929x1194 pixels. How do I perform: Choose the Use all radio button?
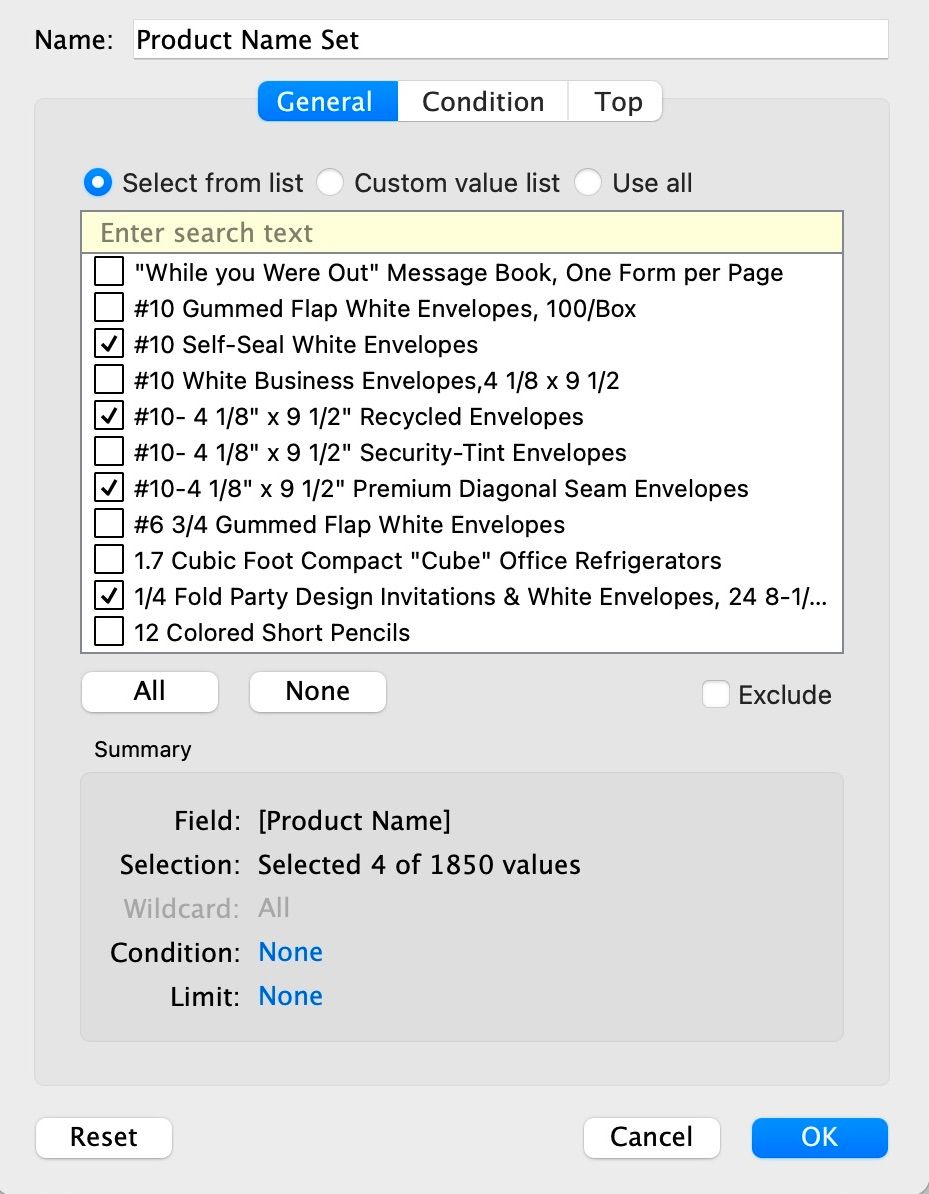coord(588,183)
